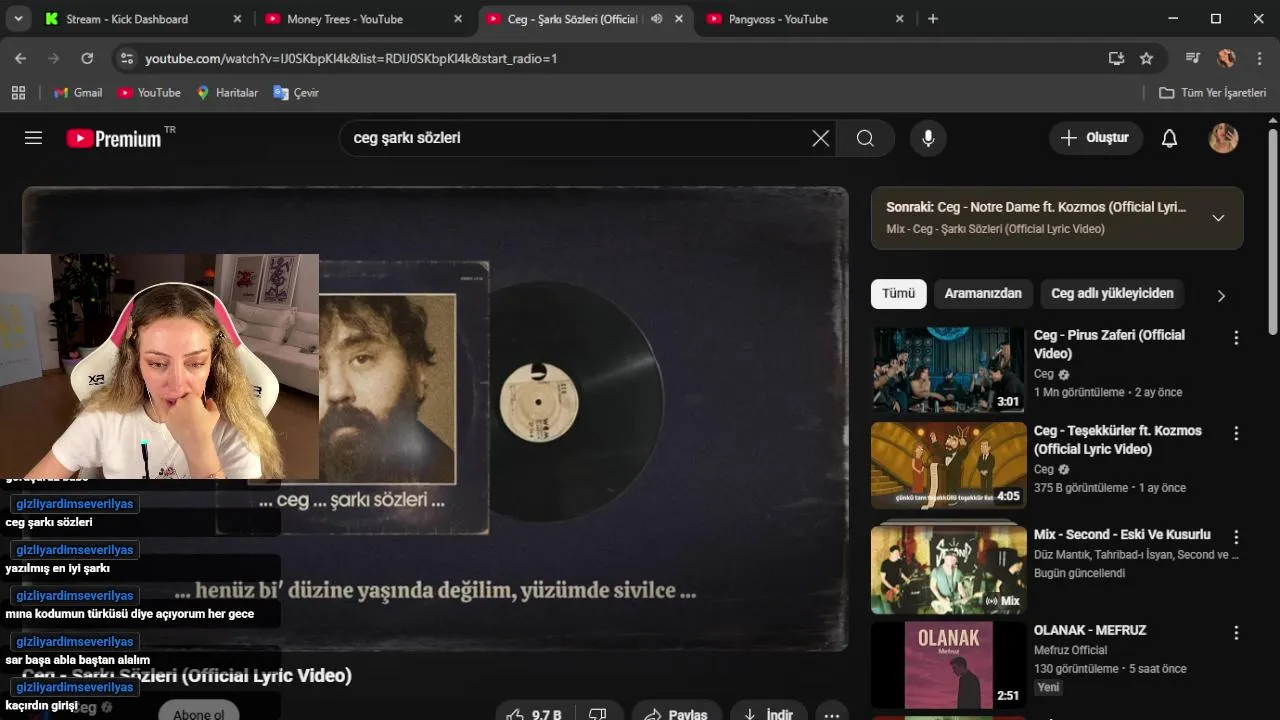Image resolution: width=1280 pixels, height=720 pixels.
Task: Bookmark this page with the star icon
Action: click(1147, 58)
